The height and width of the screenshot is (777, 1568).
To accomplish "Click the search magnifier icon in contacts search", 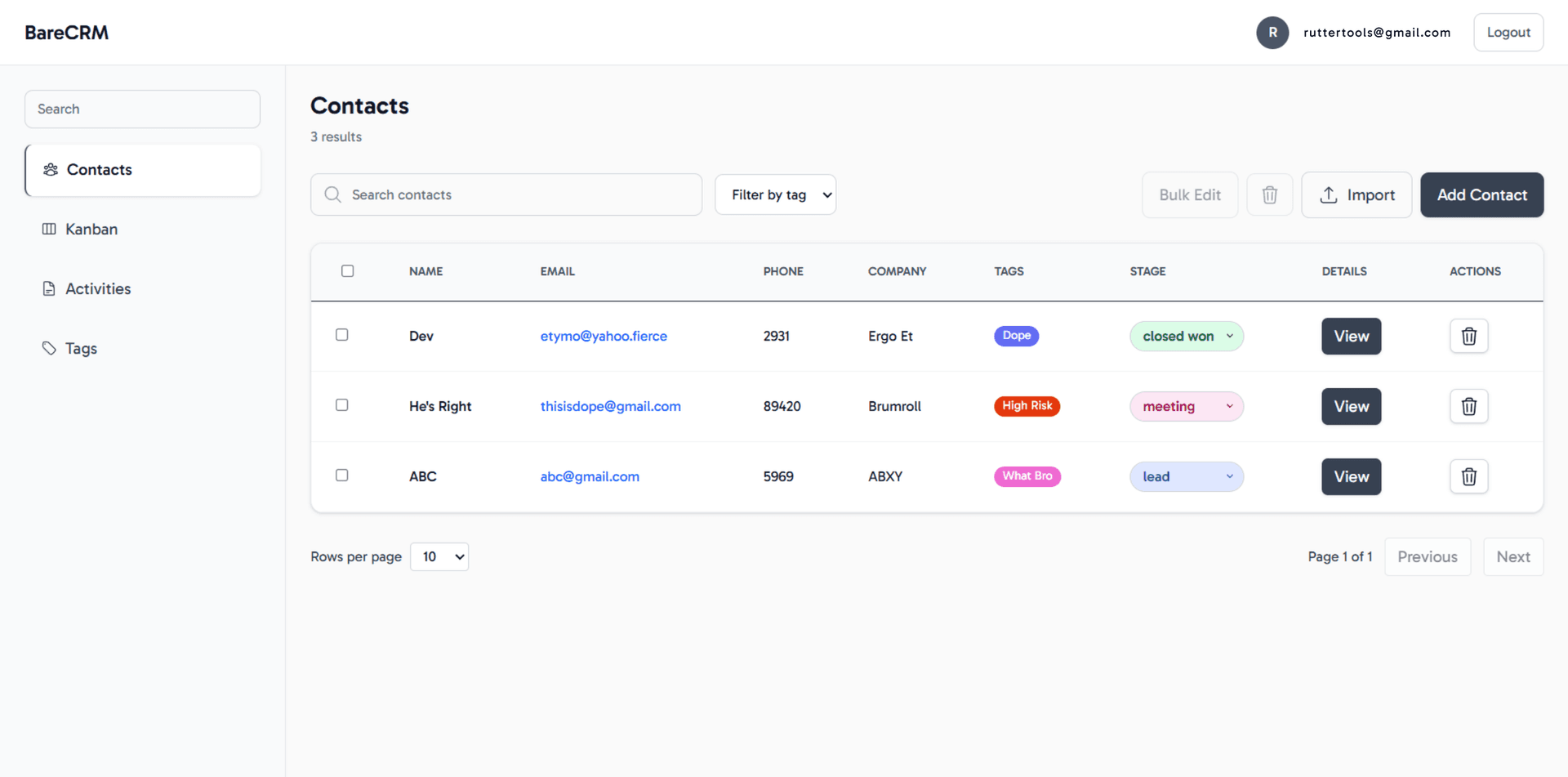I will [333, 194].
